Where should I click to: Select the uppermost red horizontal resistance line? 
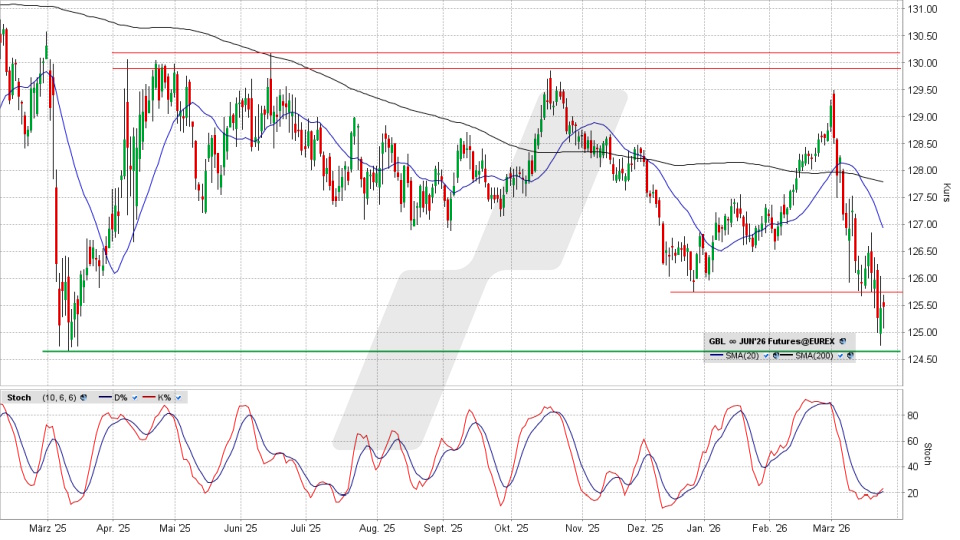[x=500, y=52]
